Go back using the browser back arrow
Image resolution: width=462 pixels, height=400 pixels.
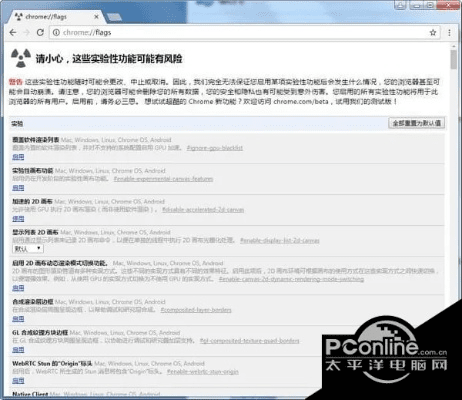tap(13, 32)
